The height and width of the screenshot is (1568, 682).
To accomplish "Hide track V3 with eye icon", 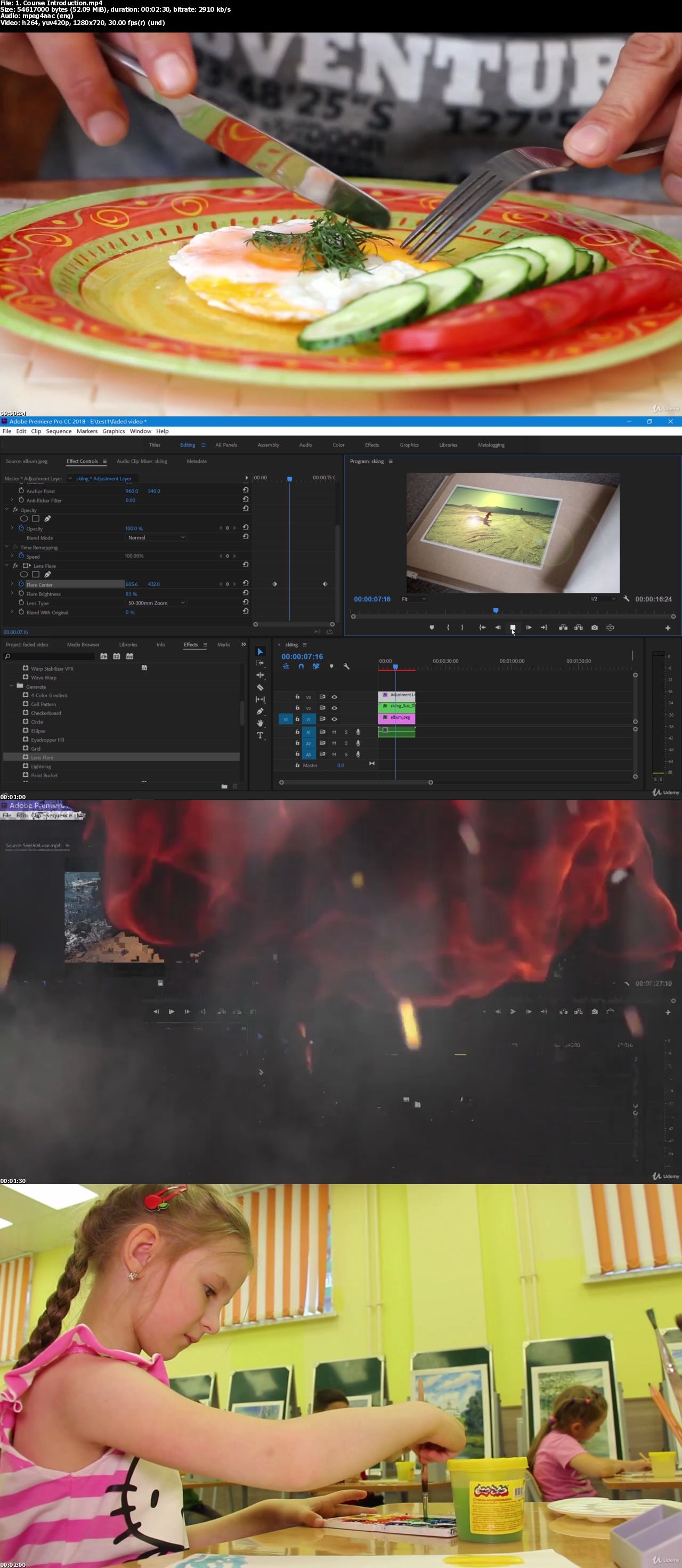I will click(x=334, y=697).
